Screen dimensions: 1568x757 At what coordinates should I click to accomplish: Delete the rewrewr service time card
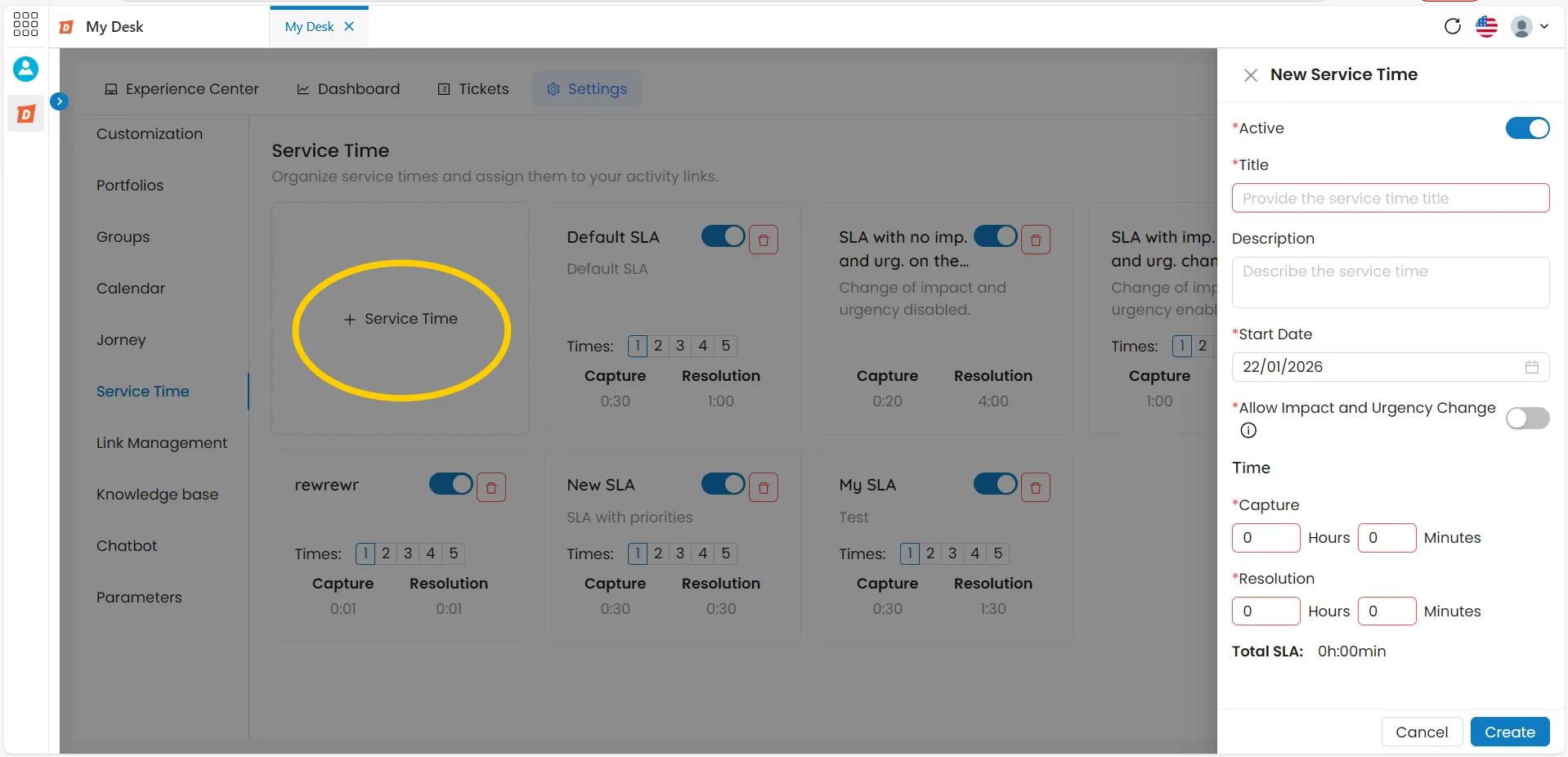[491, 487]
